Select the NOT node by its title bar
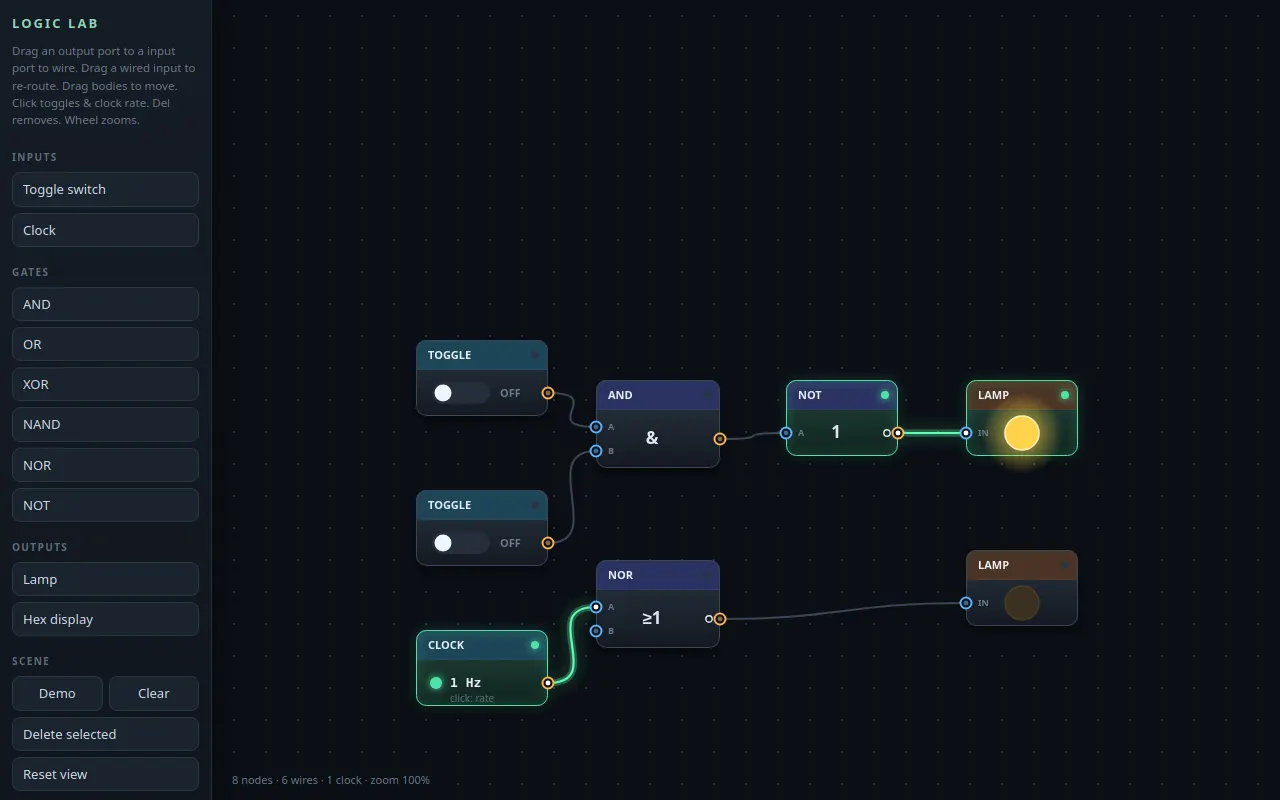This screenshot has height=800, width=1280. 842,395
